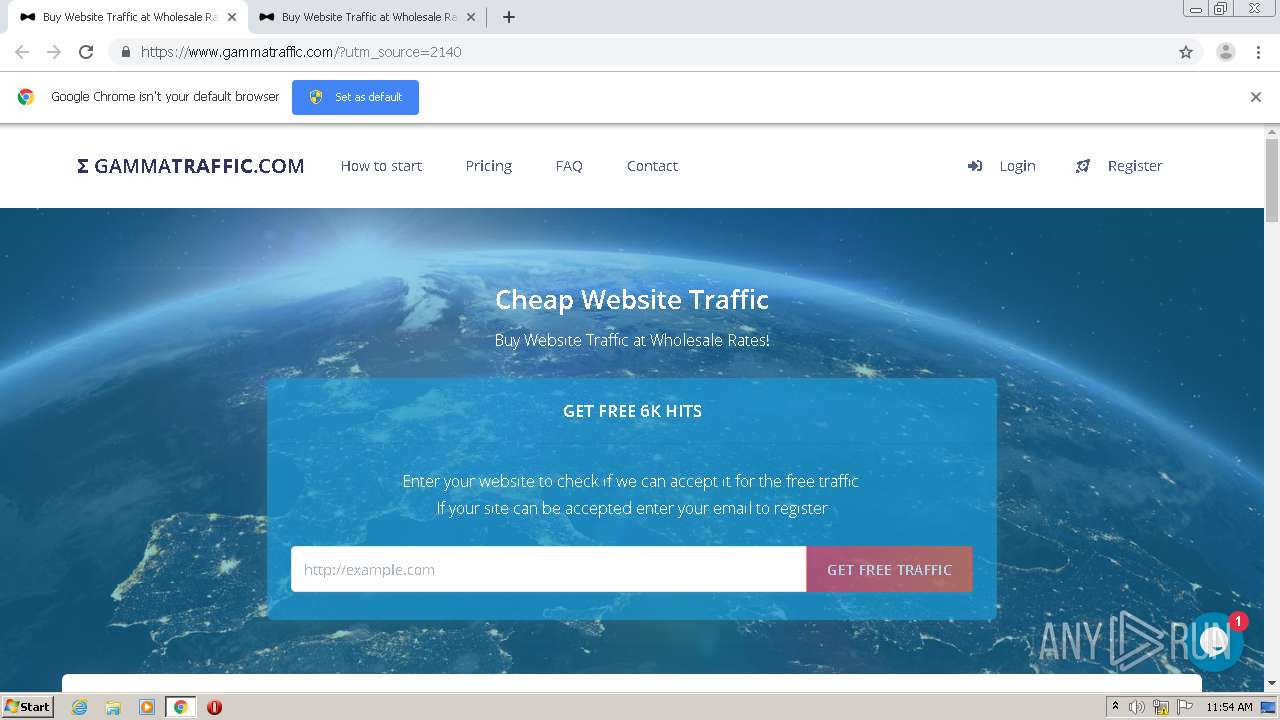Screen dimensions: 1280x720
Task: Open Chrome three-dot menu
Action: [1258, 52]
